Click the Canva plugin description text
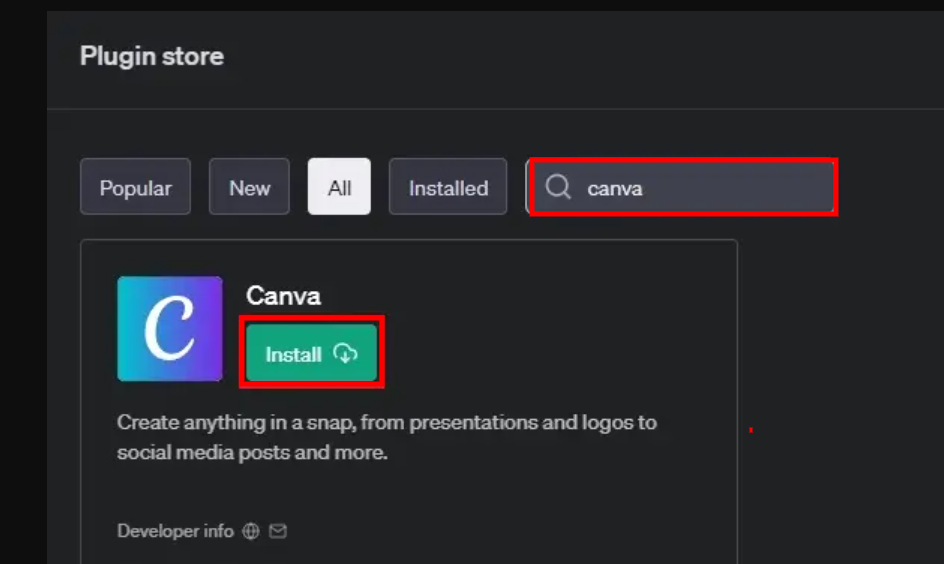 tap(387, 437)
